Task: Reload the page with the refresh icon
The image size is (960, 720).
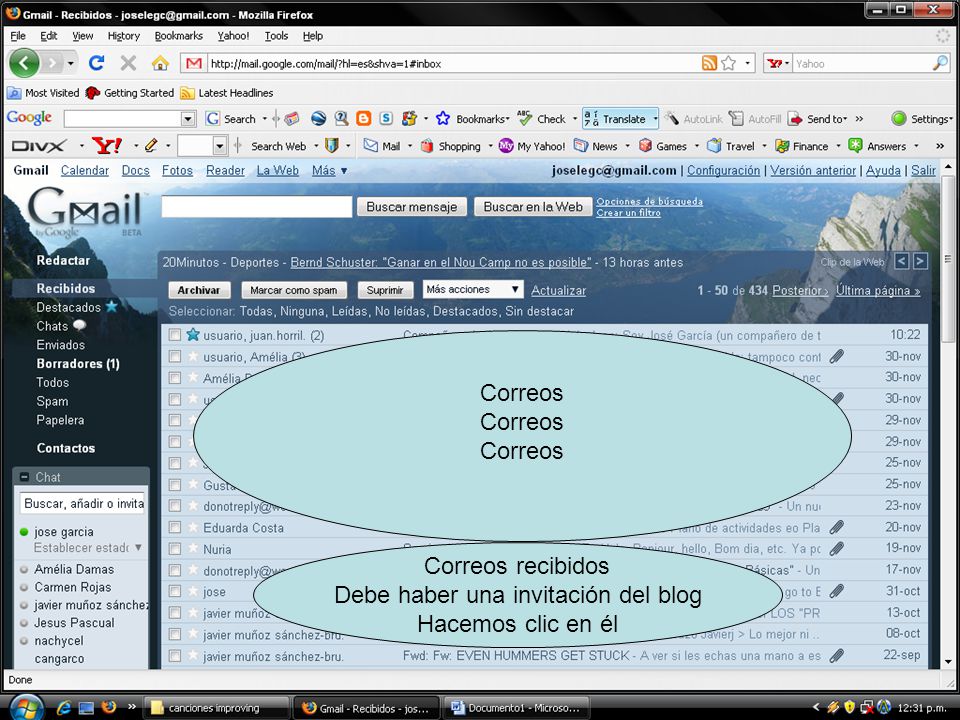Action: [x=96, y=63]
